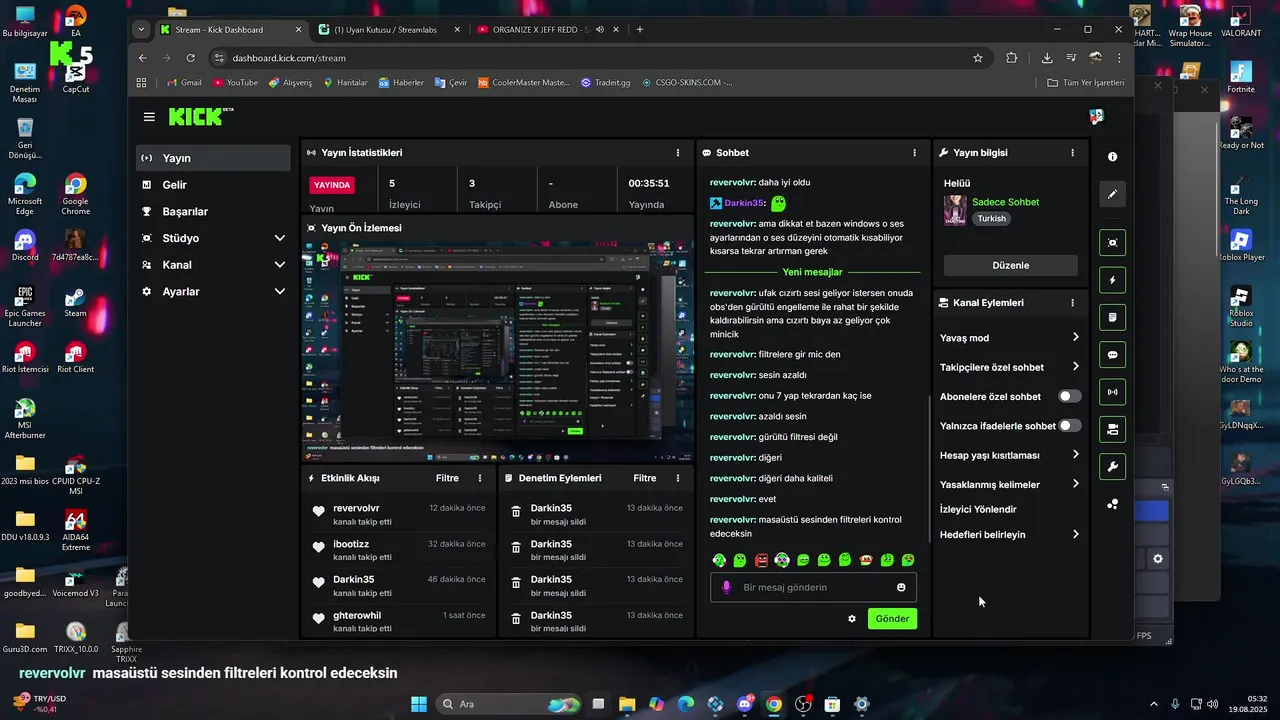The image size is (1280, 720).
Task: Click profile avatar in Kick header
Action: (x=1097, y=117)
